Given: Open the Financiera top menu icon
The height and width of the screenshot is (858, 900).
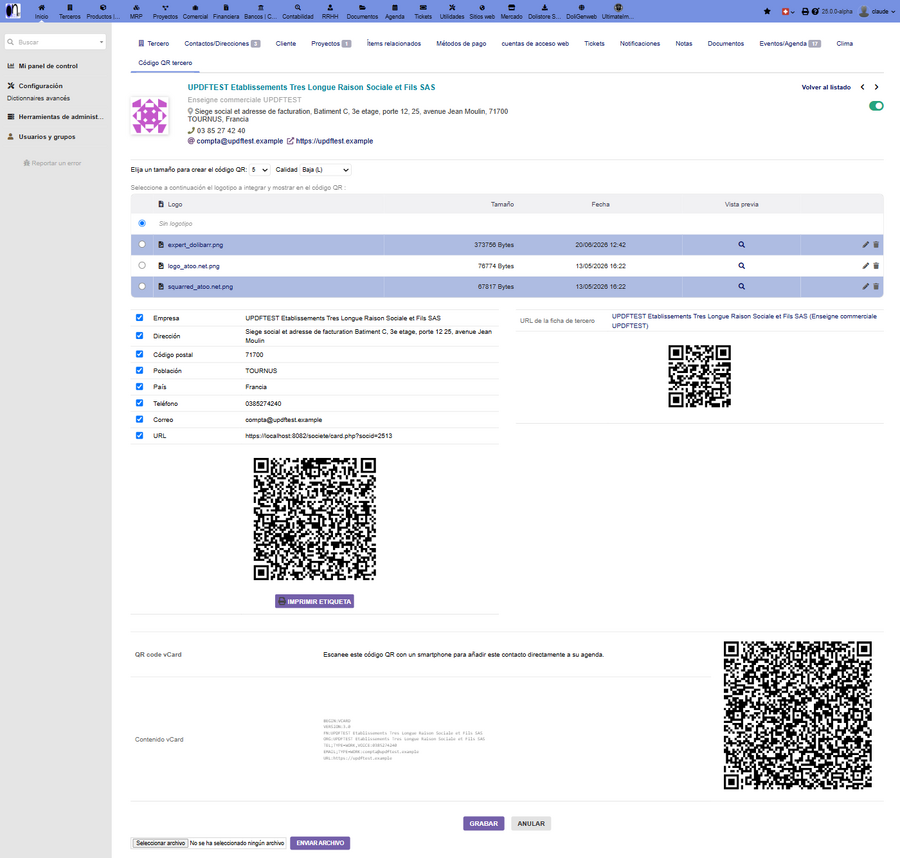Looking at the screenshot, I should pyautogui.click(x=226, y=8).
